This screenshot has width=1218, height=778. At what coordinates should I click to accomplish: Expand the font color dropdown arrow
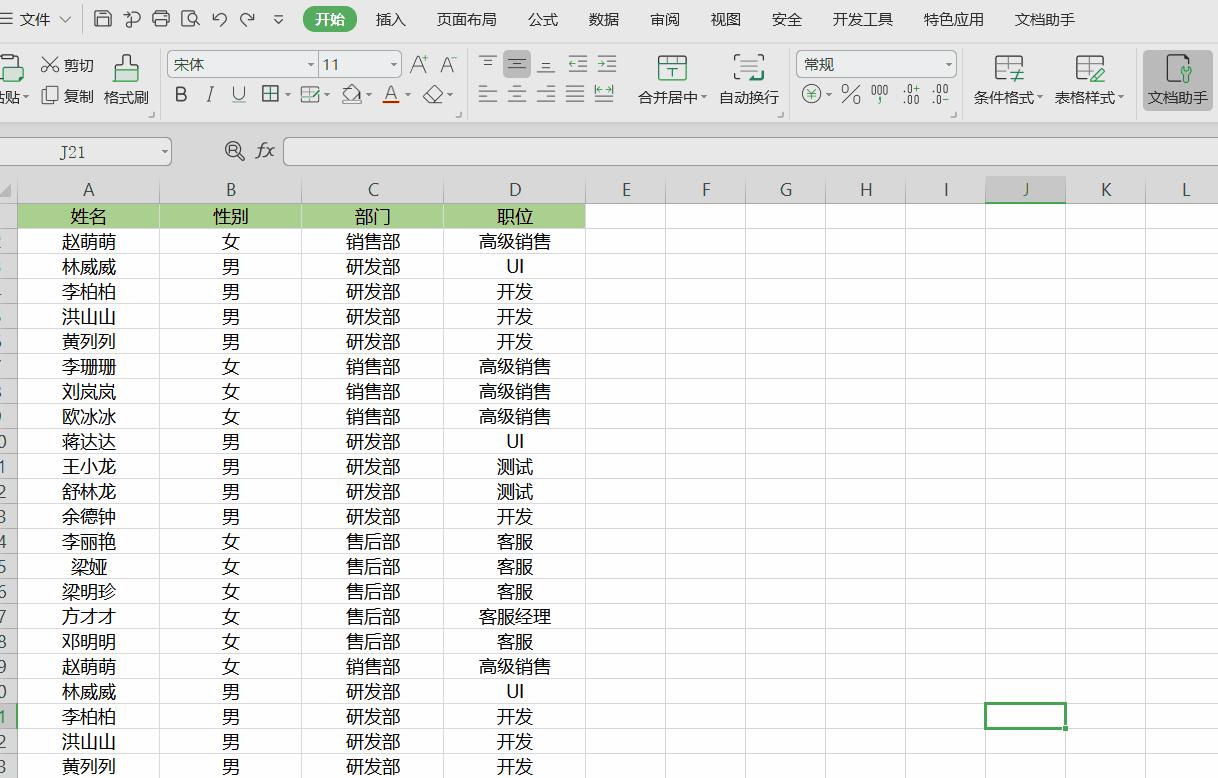[x=408, y=95]
